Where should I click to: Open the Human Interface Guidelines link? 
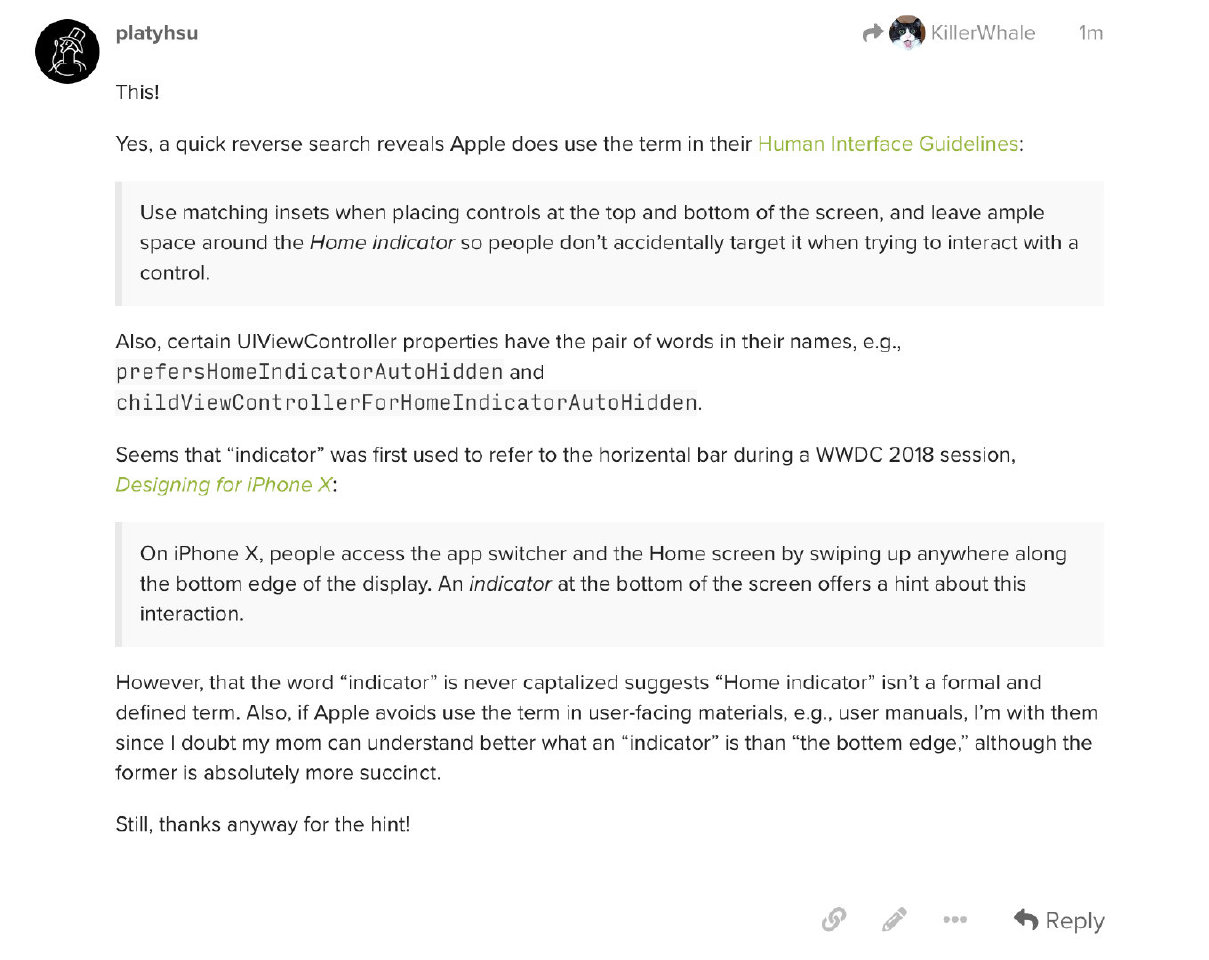pyautogui.click(x=888, y=144)
